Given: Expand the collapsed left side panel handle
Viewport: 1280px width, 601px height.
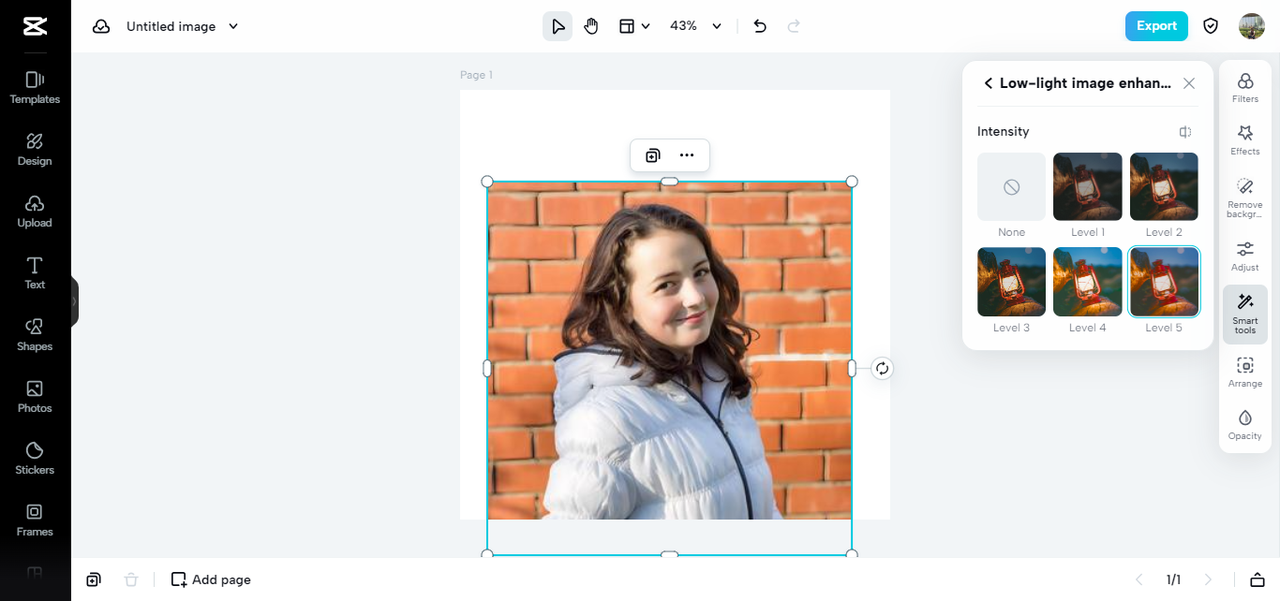Looking at the screenshot, I should (x=74, y=301).
